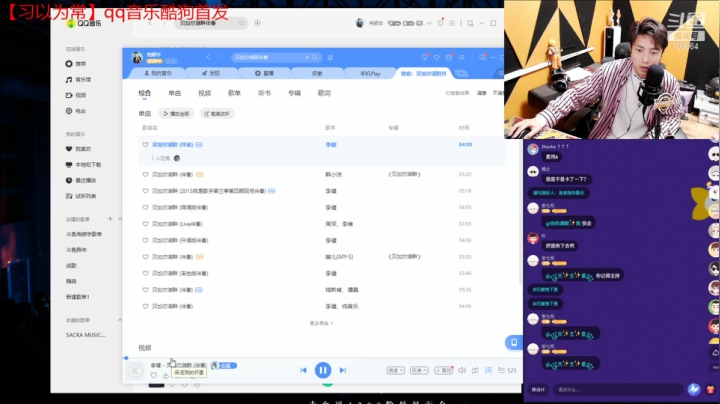The height and width of the screenshot is (404, 720).
Task: Select the 歌单 results filter
Action: pos(234,93)
